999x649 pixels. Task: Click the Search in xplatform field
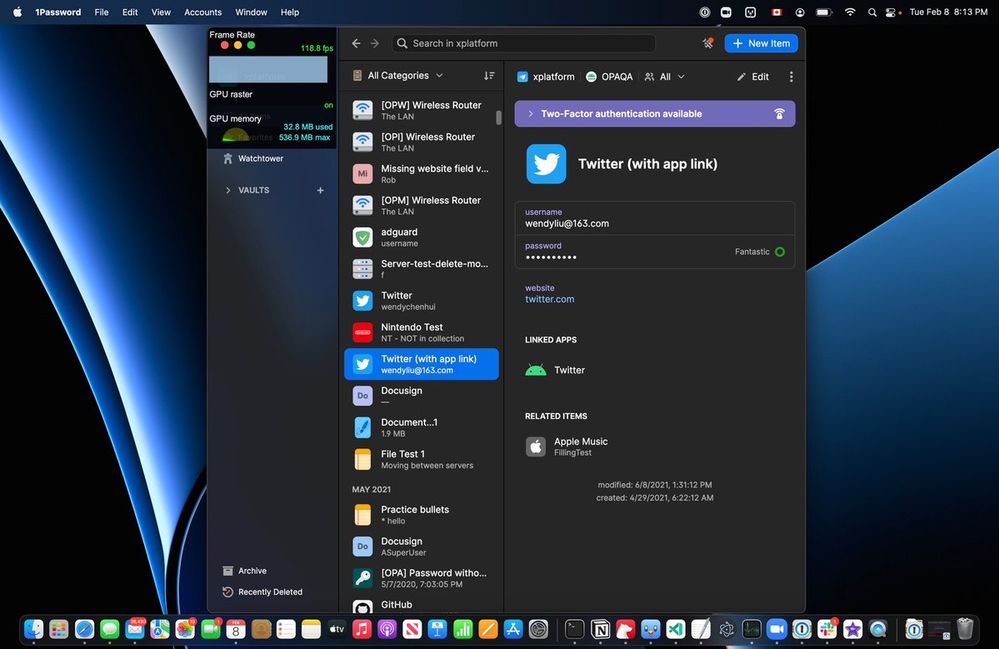525,43
